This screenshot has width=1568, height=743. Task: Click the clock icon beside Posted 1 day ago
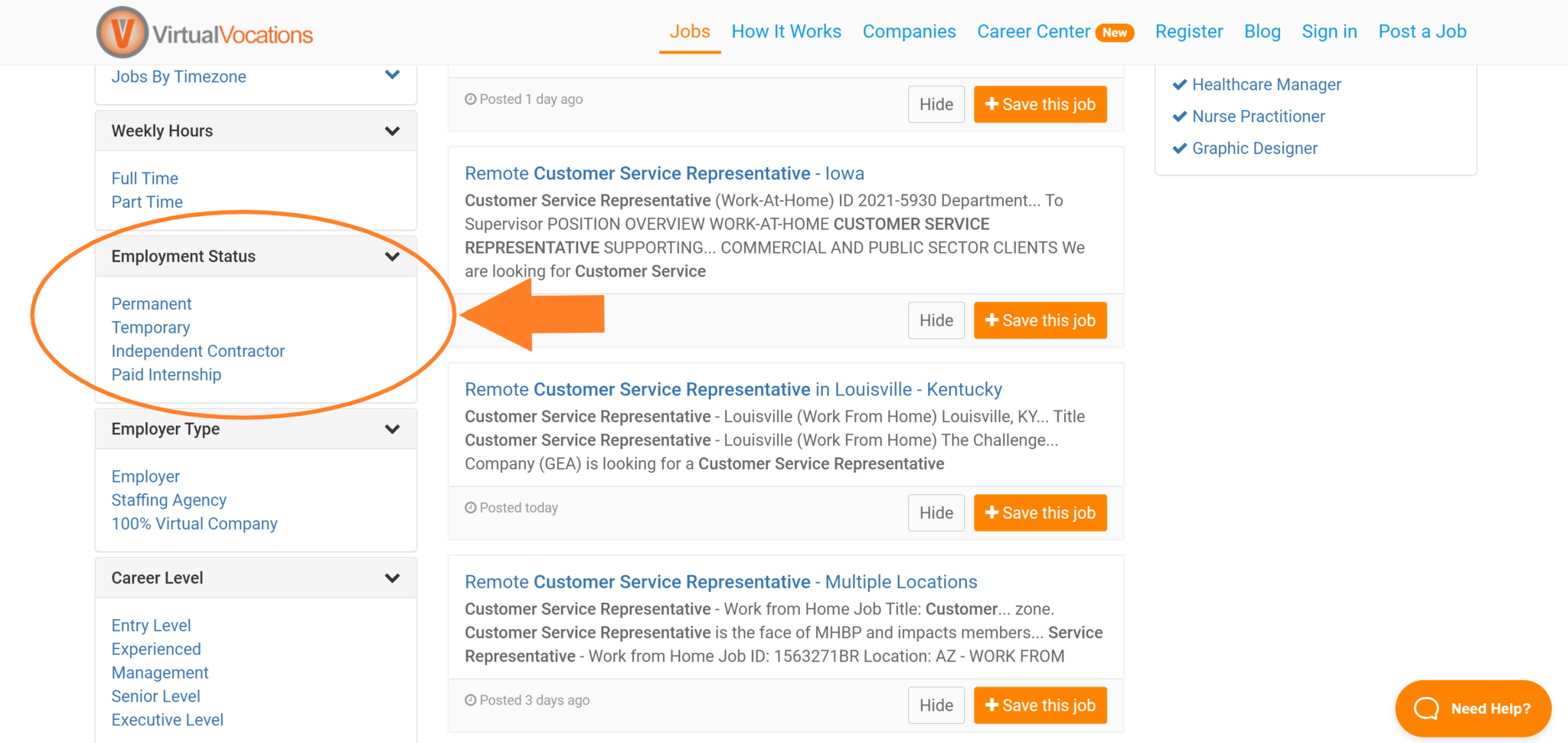470,99
